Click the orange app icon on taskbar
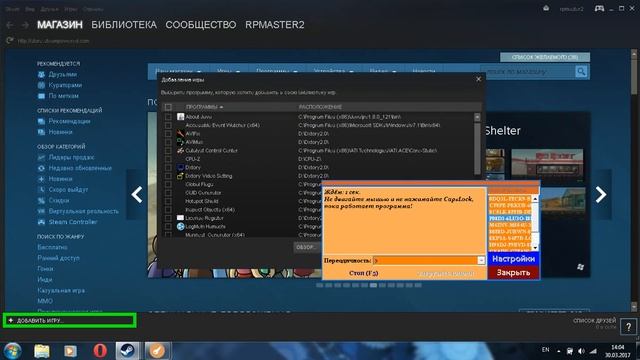640x360 pixels. point(157,351)
